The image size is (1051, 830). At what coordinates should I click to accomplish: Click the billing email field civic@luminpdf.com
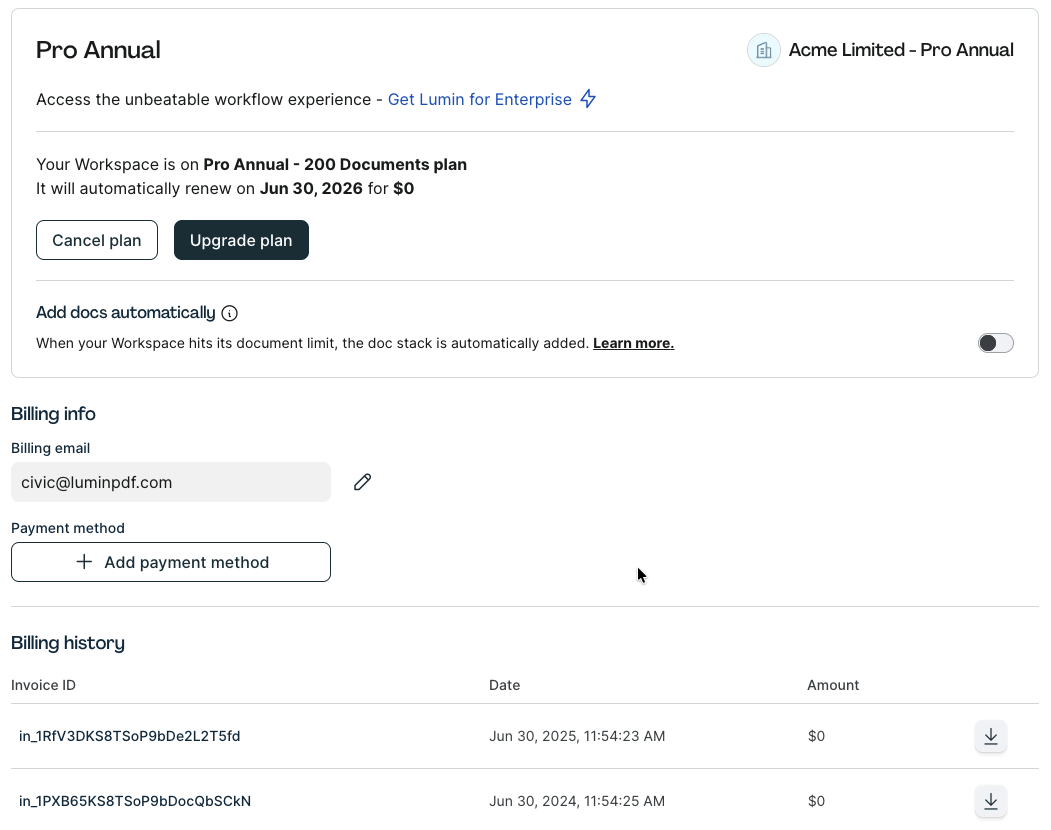click(x=171, y=482)
